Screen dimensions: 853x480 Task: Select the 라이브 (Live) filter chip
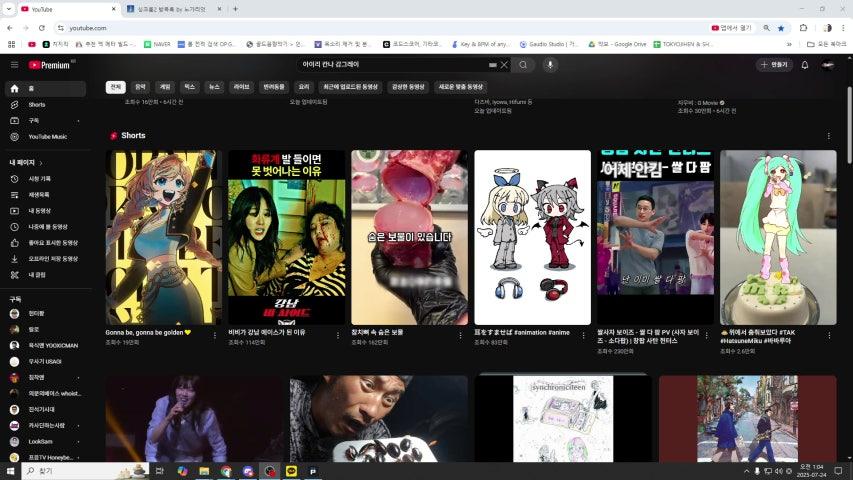point(242,87)
